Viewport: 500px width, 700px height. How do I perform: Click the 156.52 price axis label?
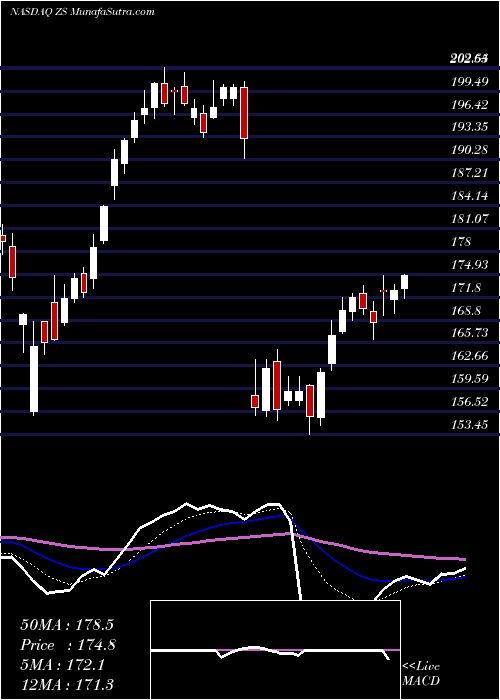[x=468, y=402]
